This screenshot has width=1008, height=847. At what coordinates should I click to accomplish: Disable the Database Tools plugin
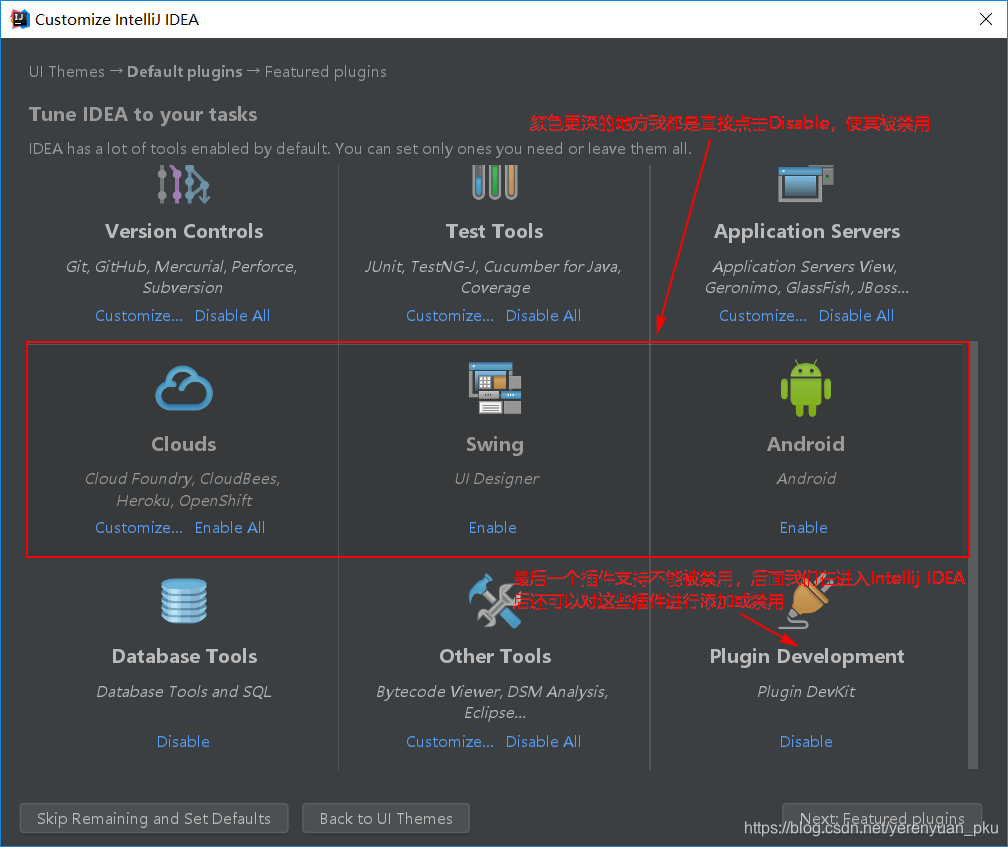click(x=183, y=742)
